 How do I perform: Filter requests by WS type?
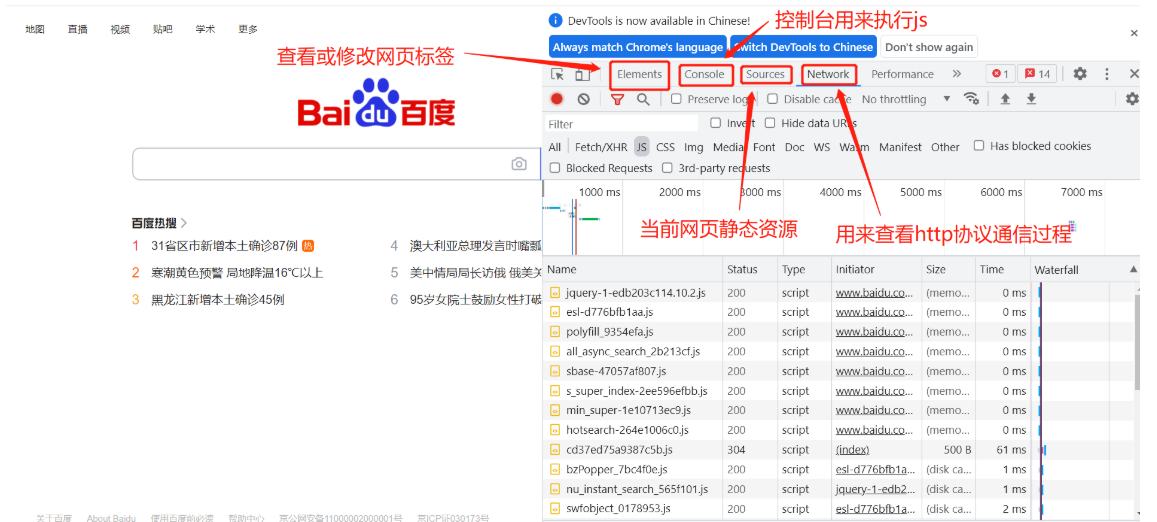(822, 147)
